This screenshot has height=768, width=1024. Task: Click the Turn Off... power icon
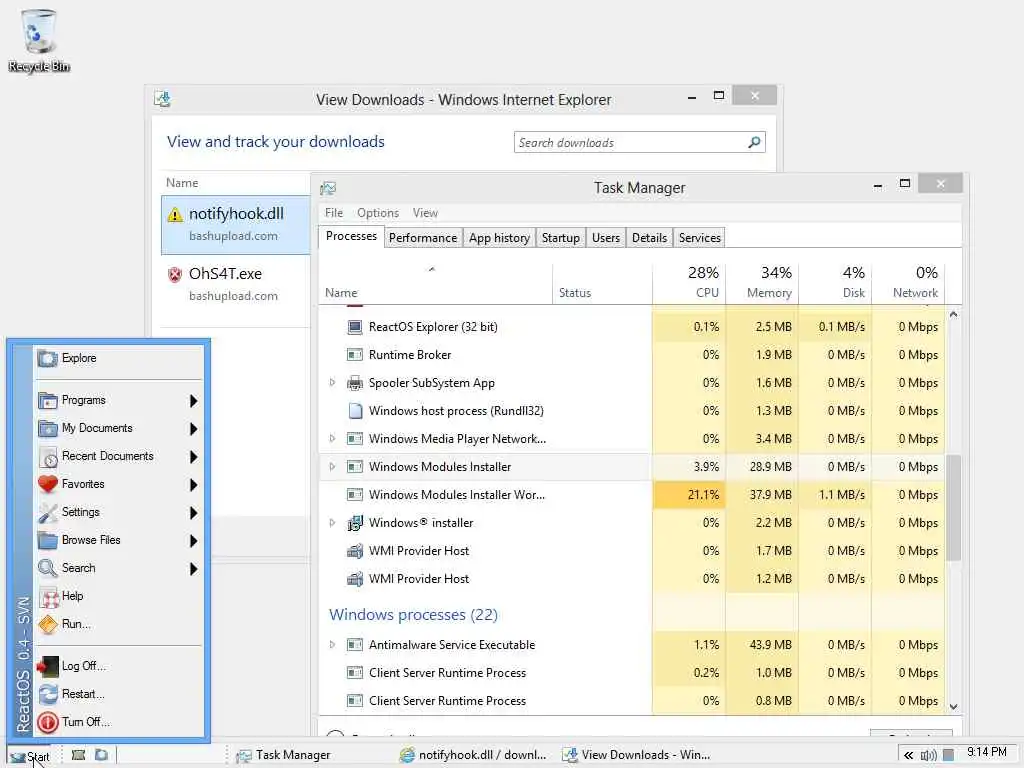point(48,722)
